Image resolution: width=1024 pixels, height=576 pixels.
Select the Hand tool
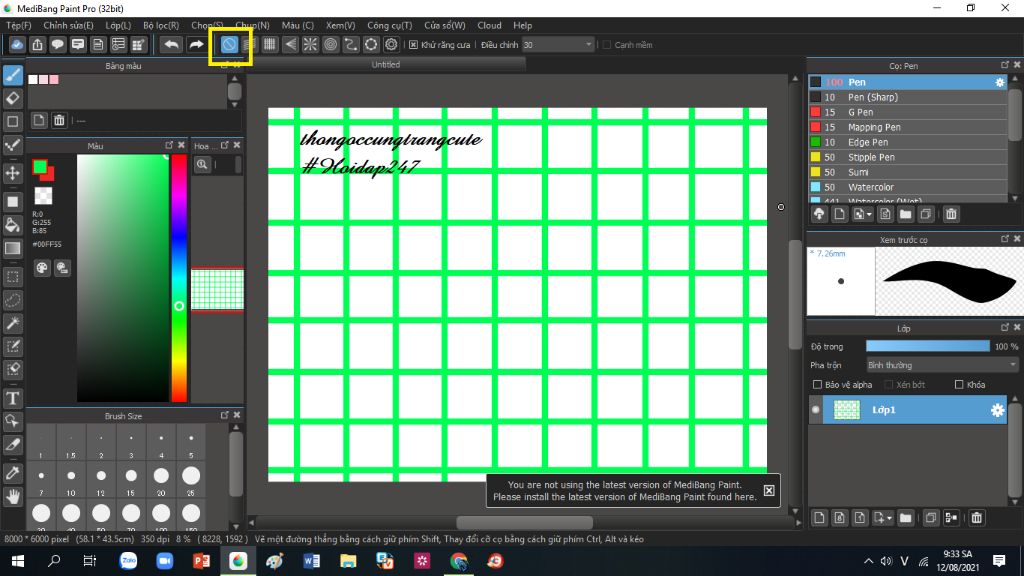click(x=12, y=497)
